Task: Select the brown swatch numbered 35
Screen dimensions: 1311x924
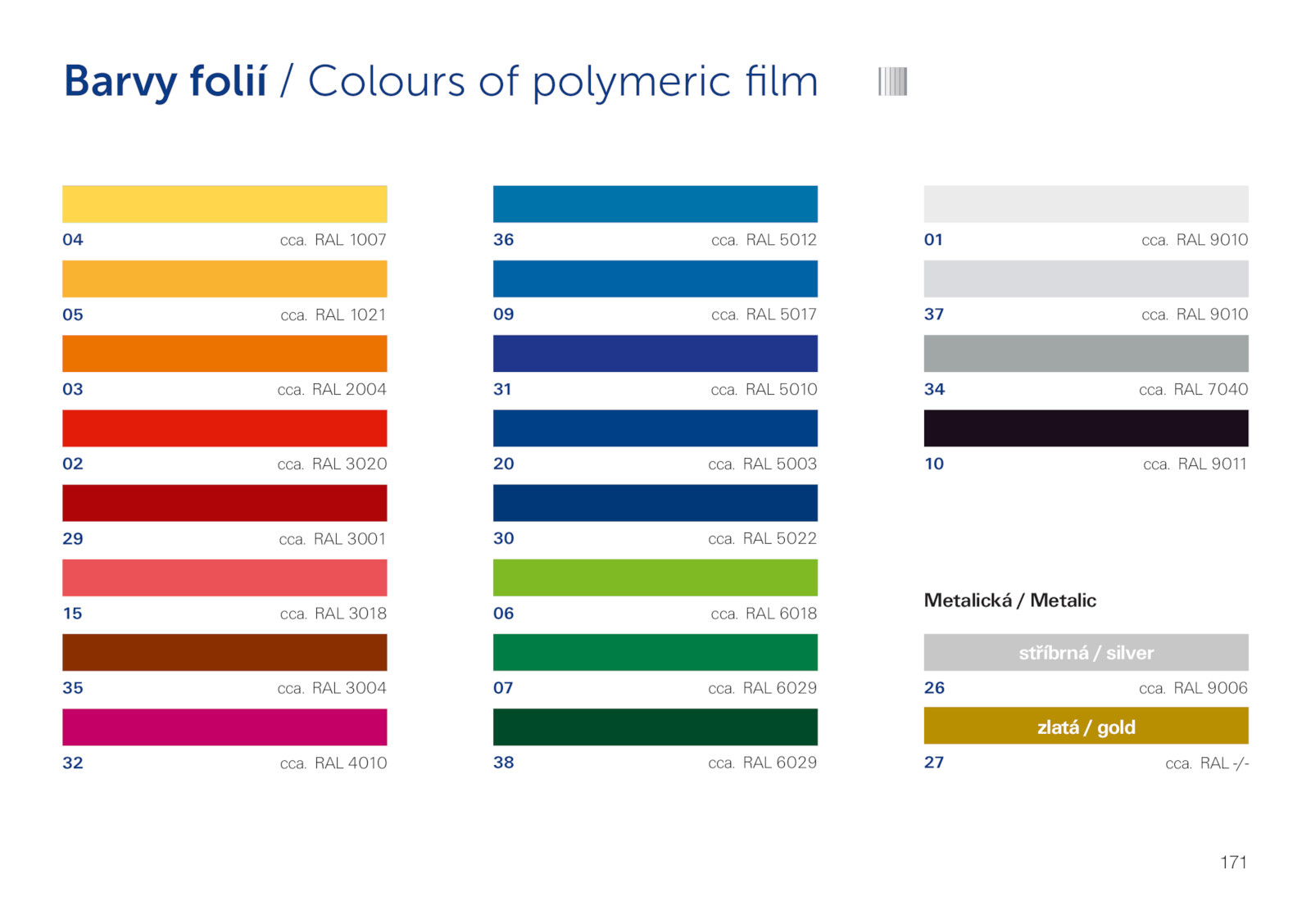Action: (225, 652)
